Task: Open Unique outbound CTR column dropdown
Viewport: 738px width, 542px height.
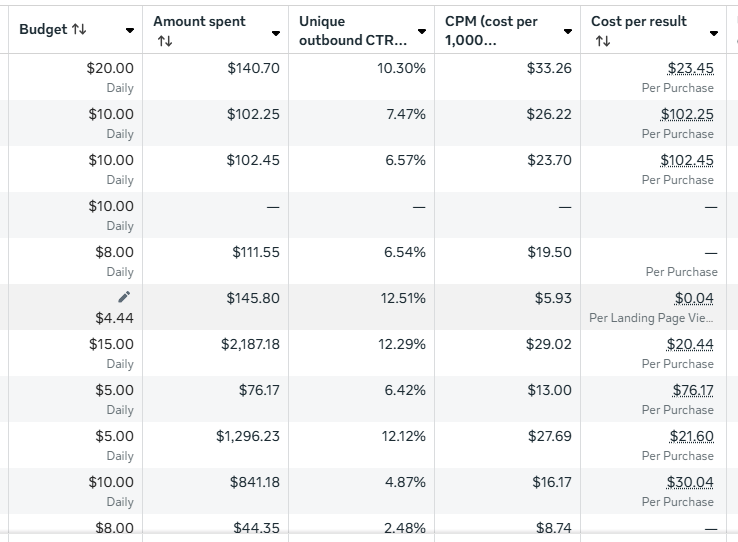Action: point(421,32)
